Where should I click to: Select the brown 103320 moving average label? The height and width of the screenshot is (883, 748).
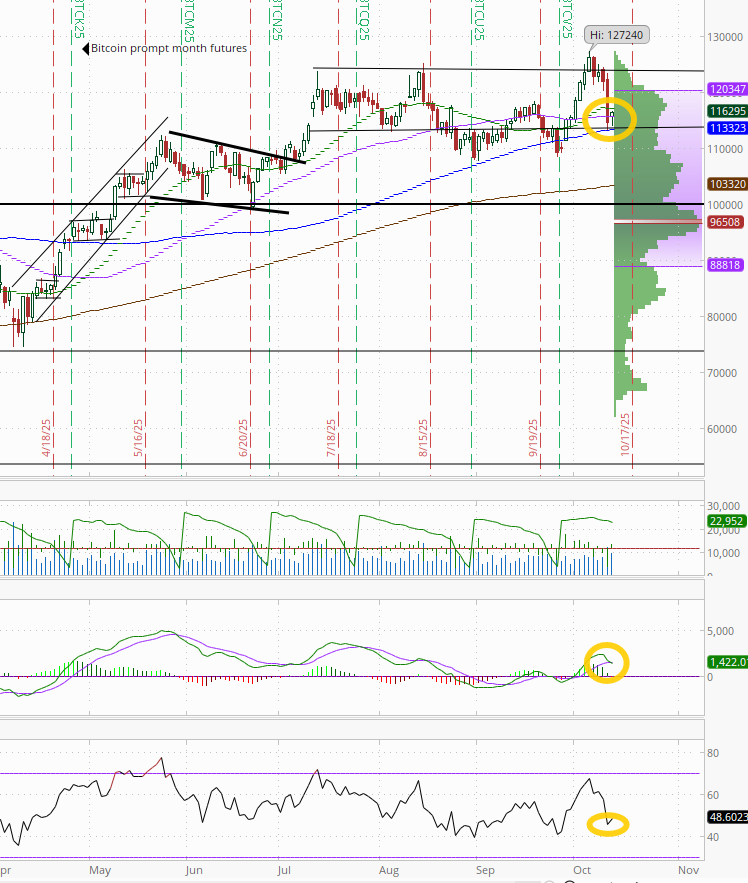(x=727, y=184)
